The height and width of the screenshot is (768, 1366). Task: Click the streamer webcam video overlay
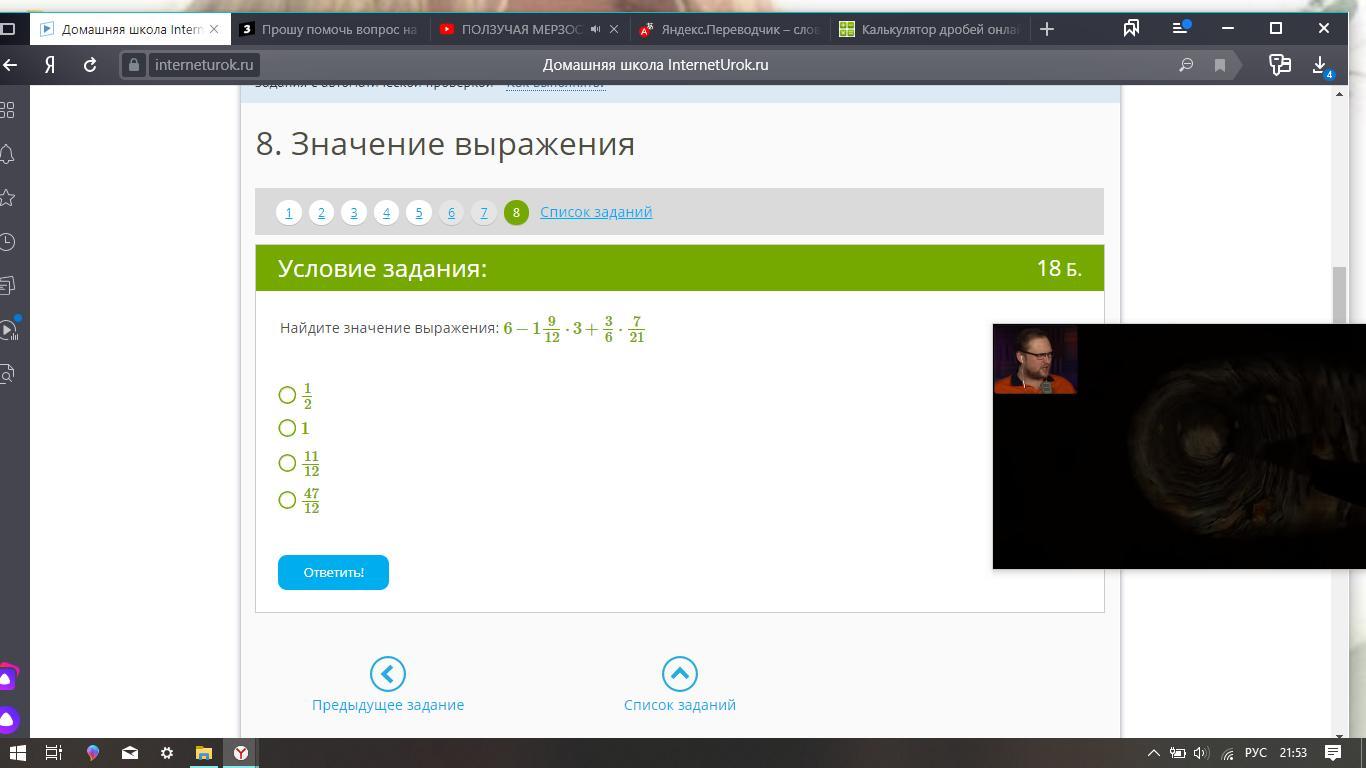(x=1035, y=359)
